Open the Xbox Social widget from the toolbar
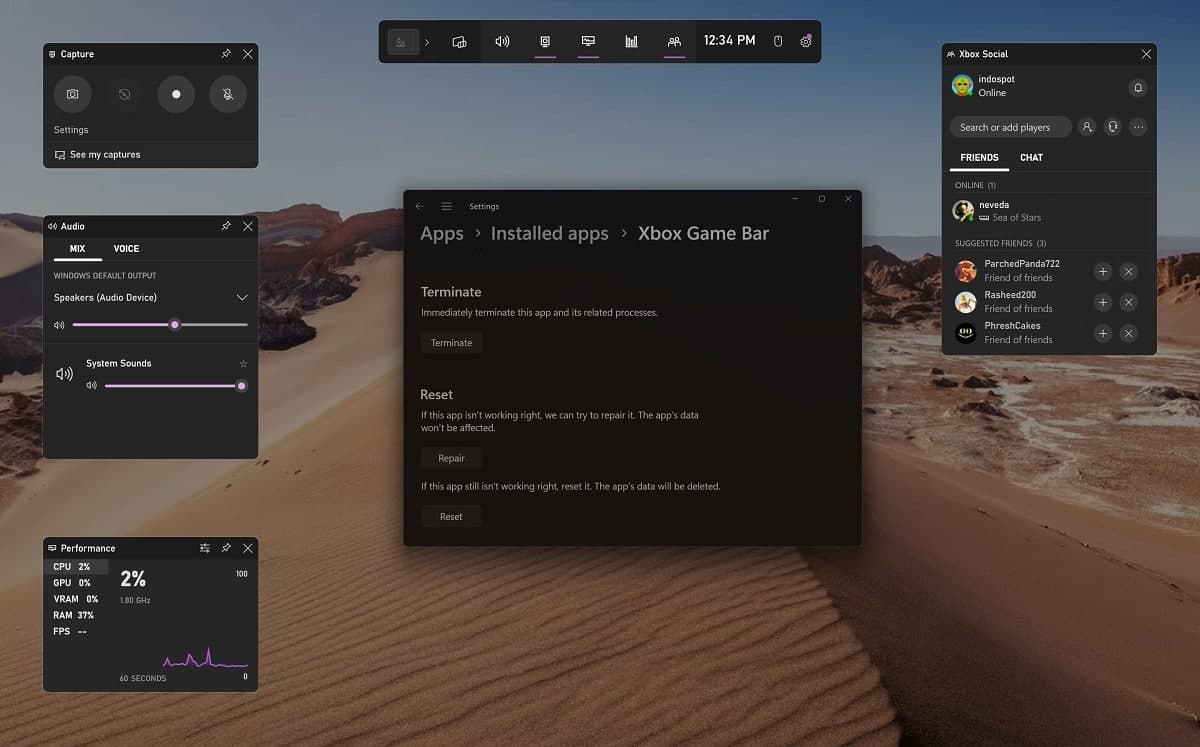This screenshot has width=1200, height=747. [674, 42]
